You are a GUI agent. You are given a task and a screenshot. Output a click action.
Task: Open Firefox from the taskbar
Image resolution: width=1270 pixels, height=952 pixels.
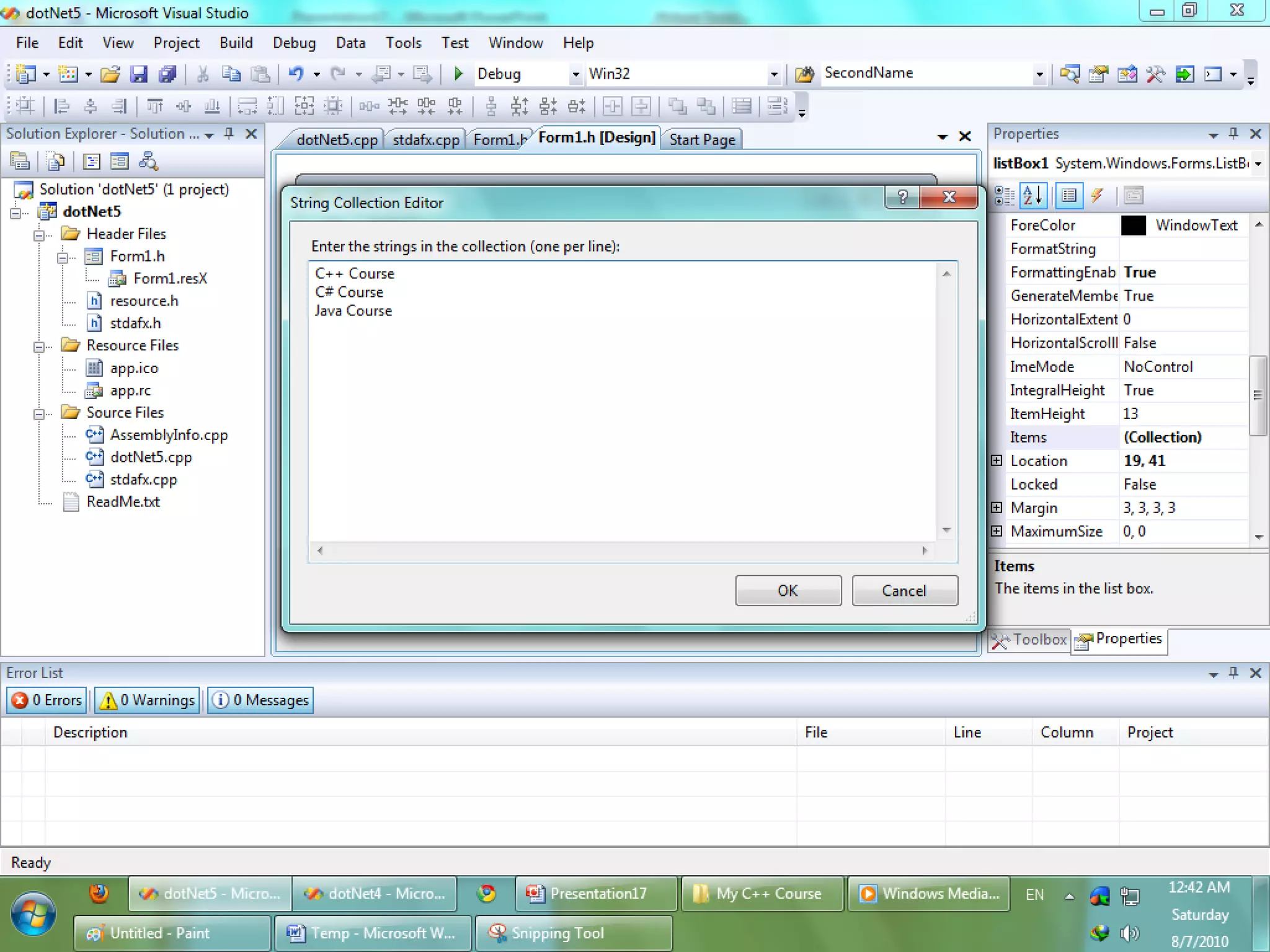point(99,893)
